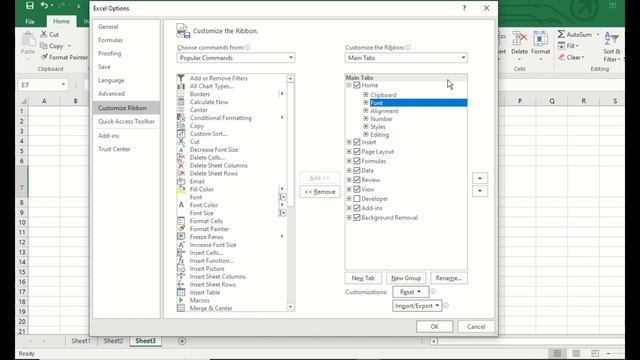Uncheck the Home tab checkbox
Screen dimensions: 640x360
click(357, 85)
